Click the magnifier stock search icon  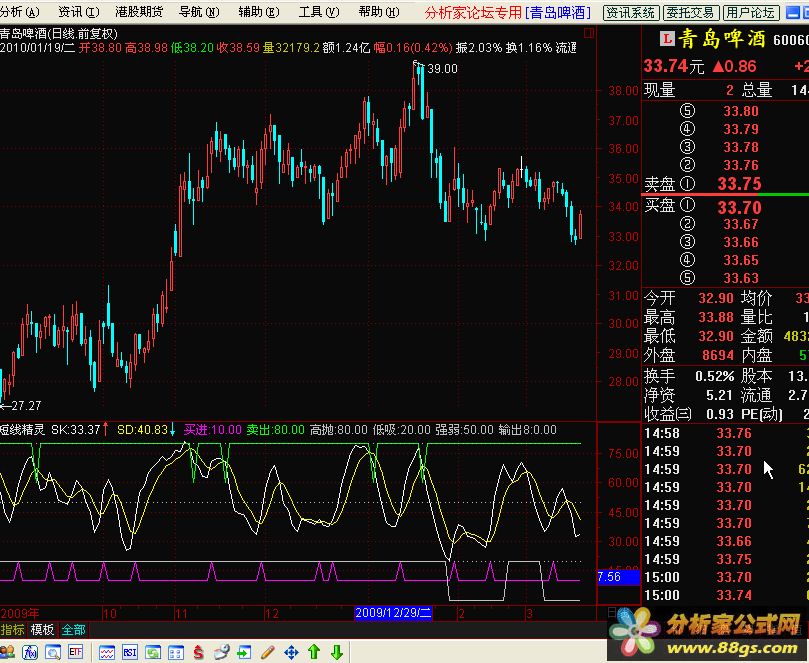point(53,652)
